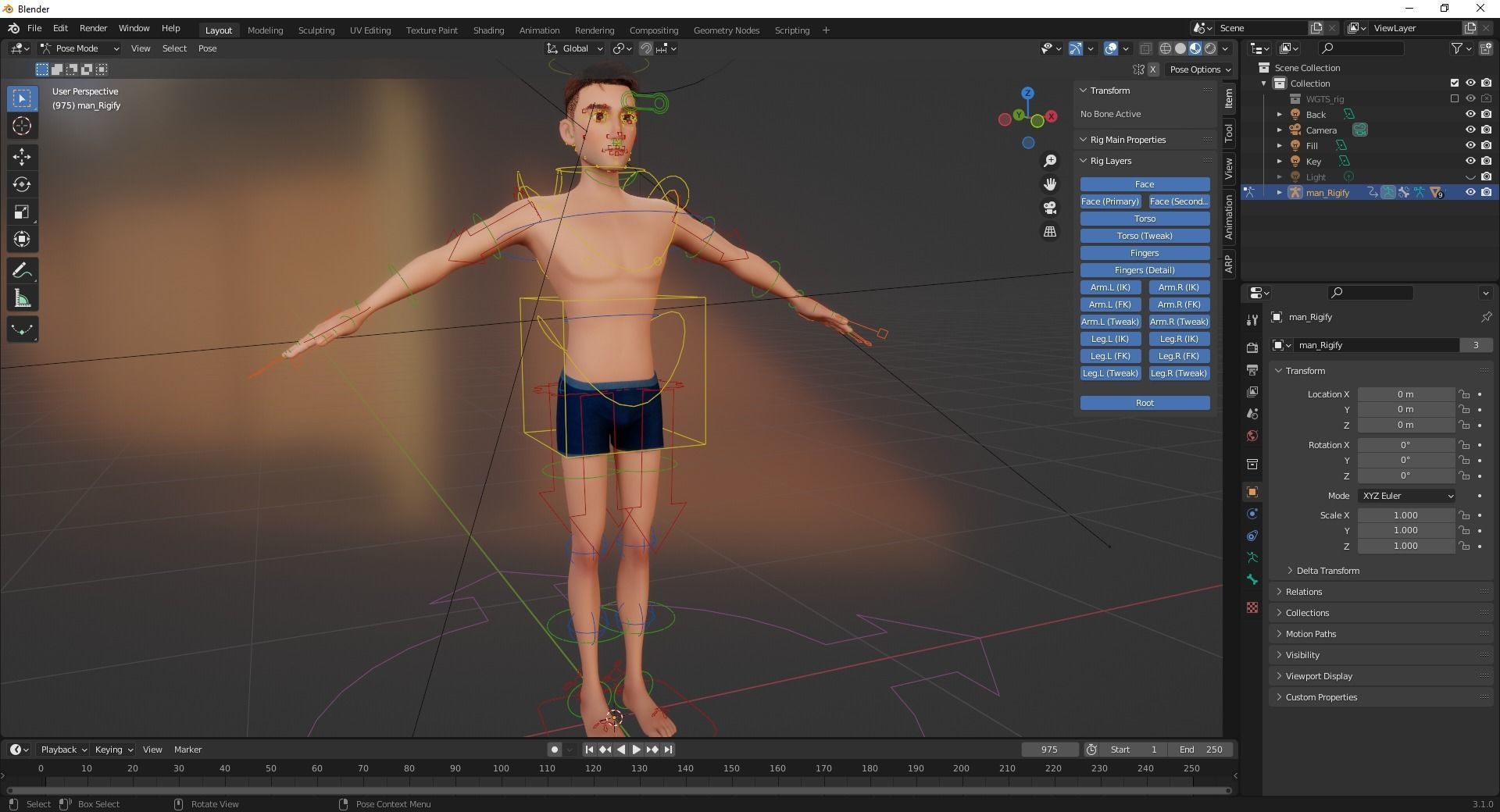Open the Render properties tab
This screenshot has height=812, width=1500.
coord(1252,347)
